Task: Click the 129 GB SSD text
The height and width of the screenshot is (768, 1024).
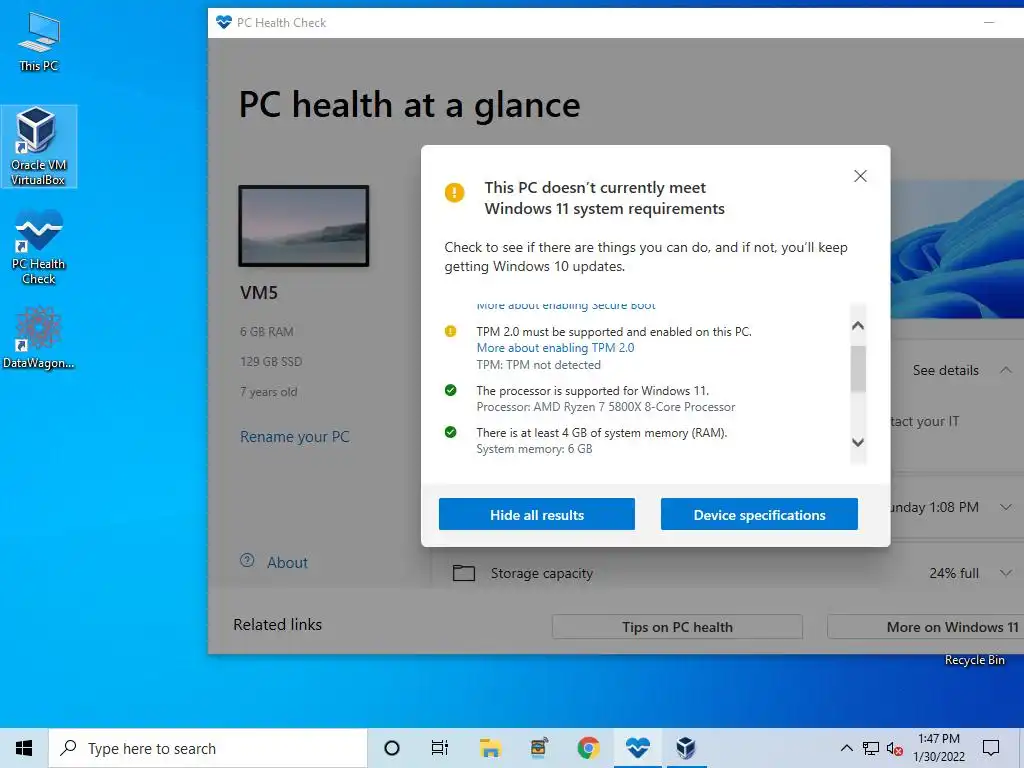Action: pos(270,361)
